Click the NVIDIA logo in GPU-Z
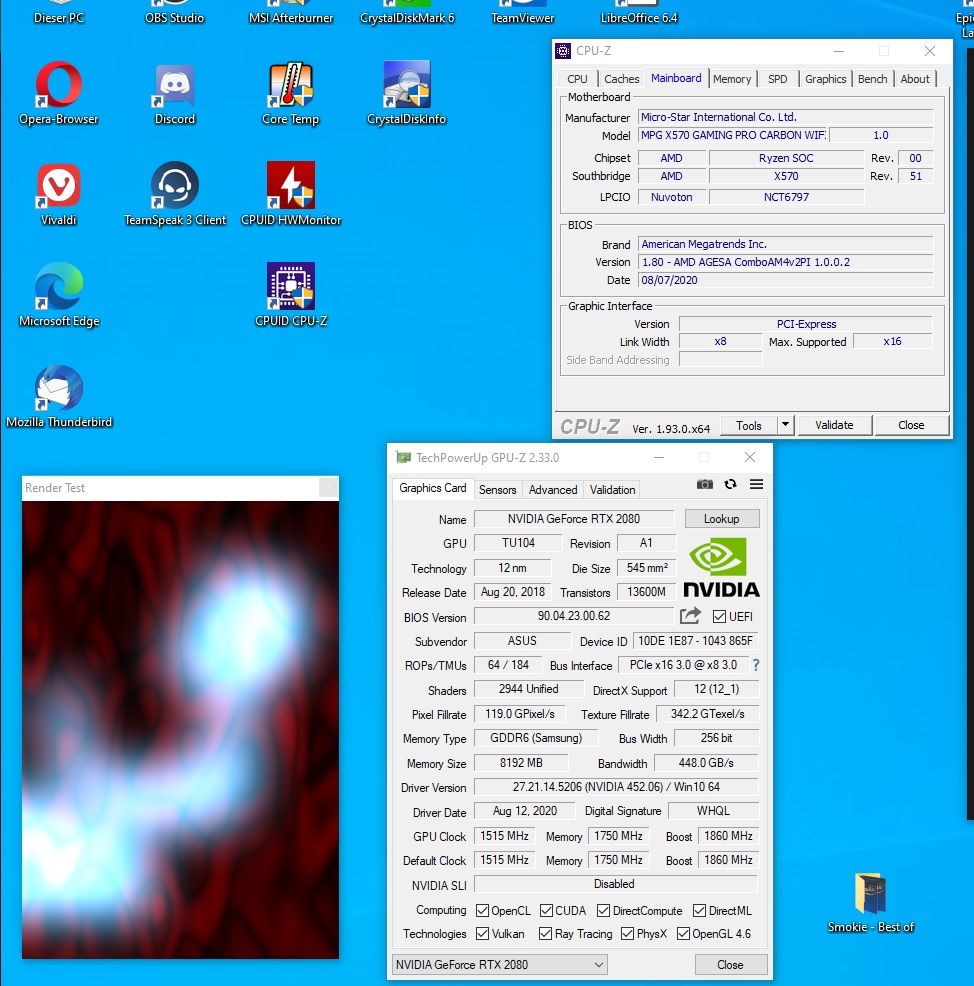The height and width of the screenshot is (986, 974). (721, 567)
